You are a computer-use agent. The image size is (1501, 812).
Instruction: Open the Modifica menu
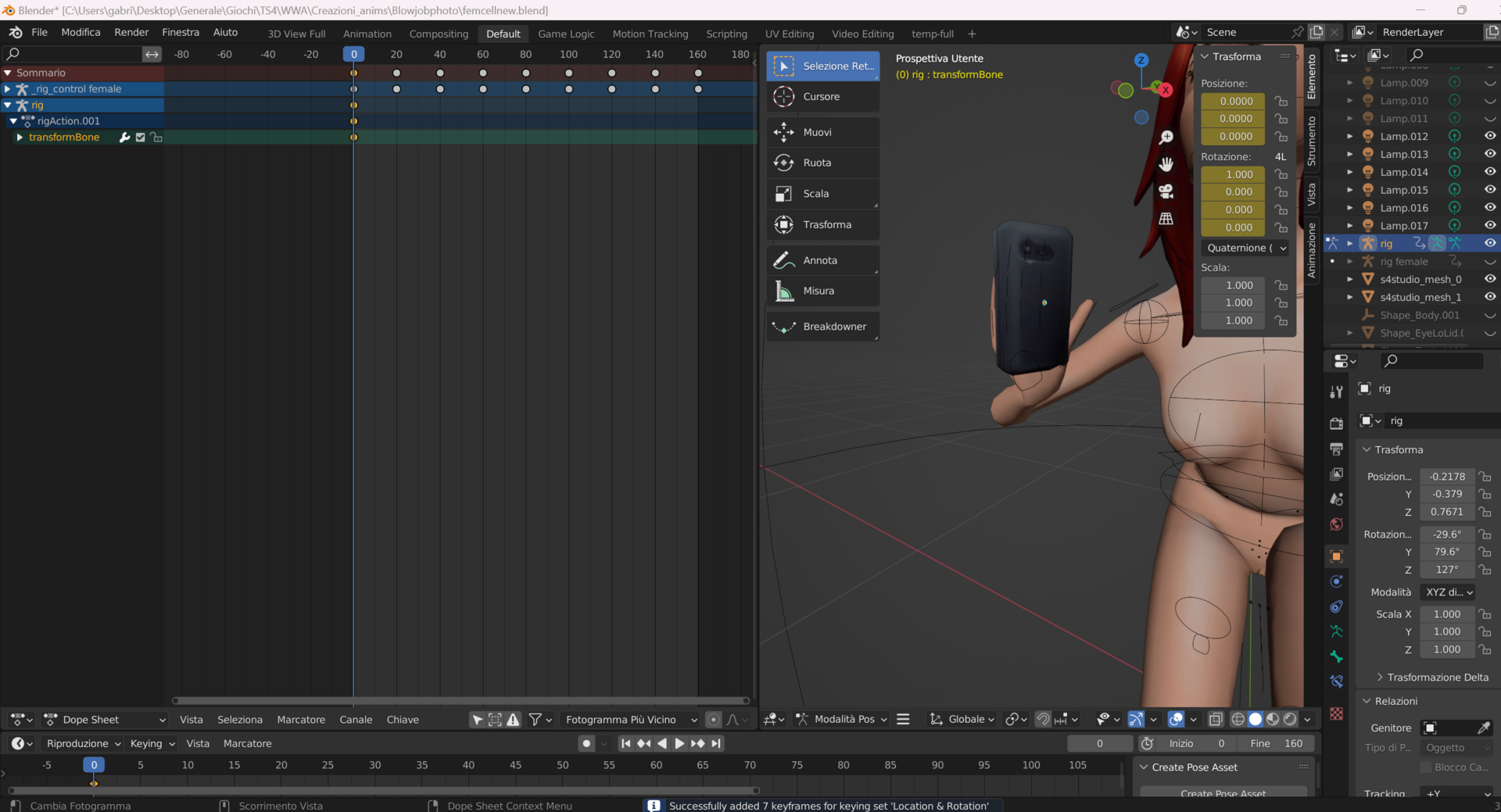tap(81, 32)
